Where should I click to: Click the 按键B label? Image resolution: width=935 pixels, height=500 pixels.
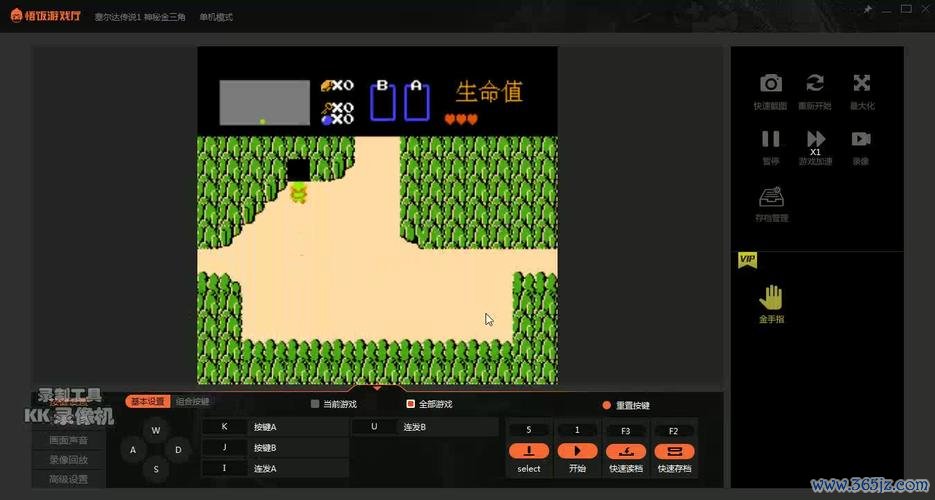(x=265, y=448)
